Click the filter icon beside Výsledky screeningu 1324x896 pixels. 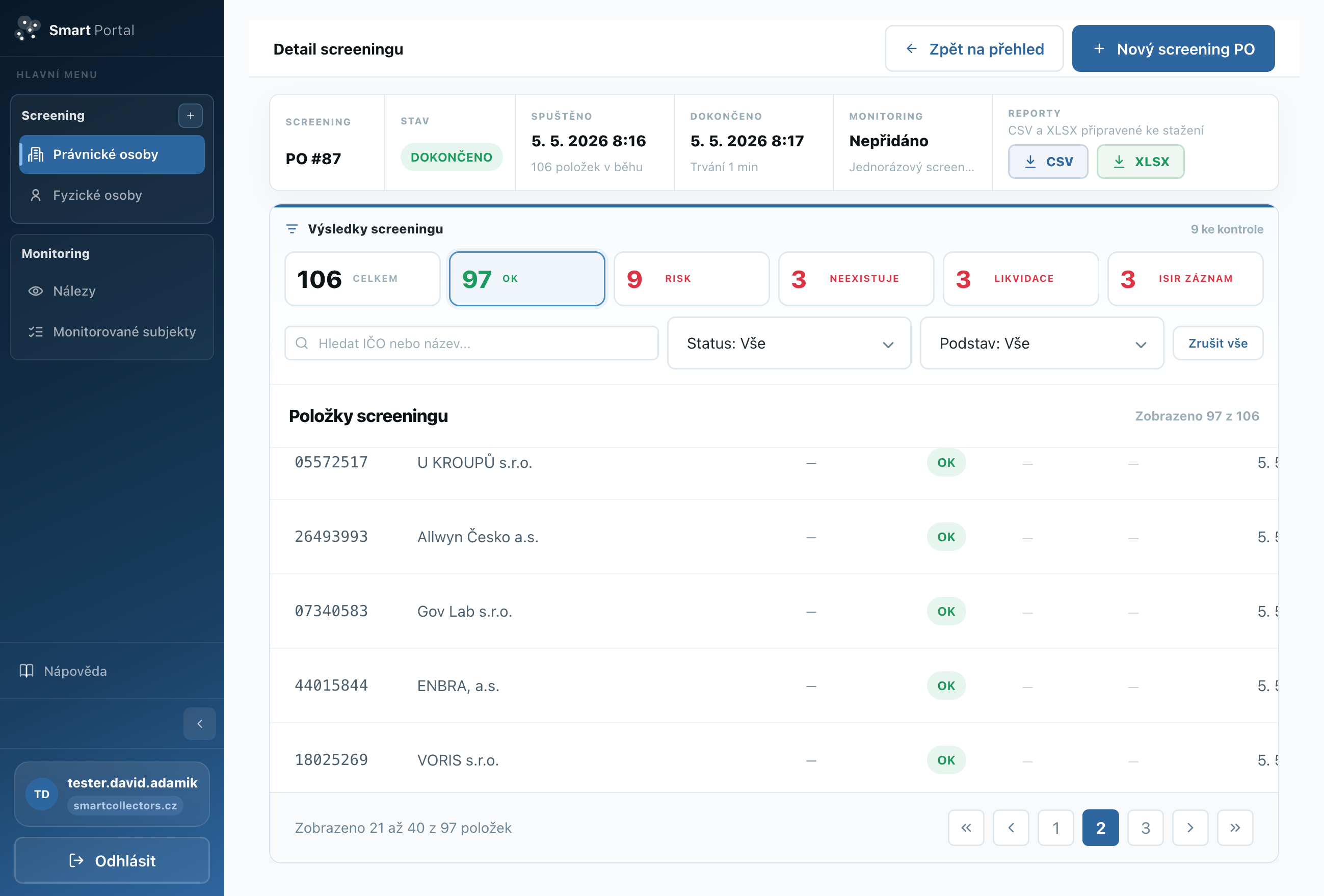[292, 229]
